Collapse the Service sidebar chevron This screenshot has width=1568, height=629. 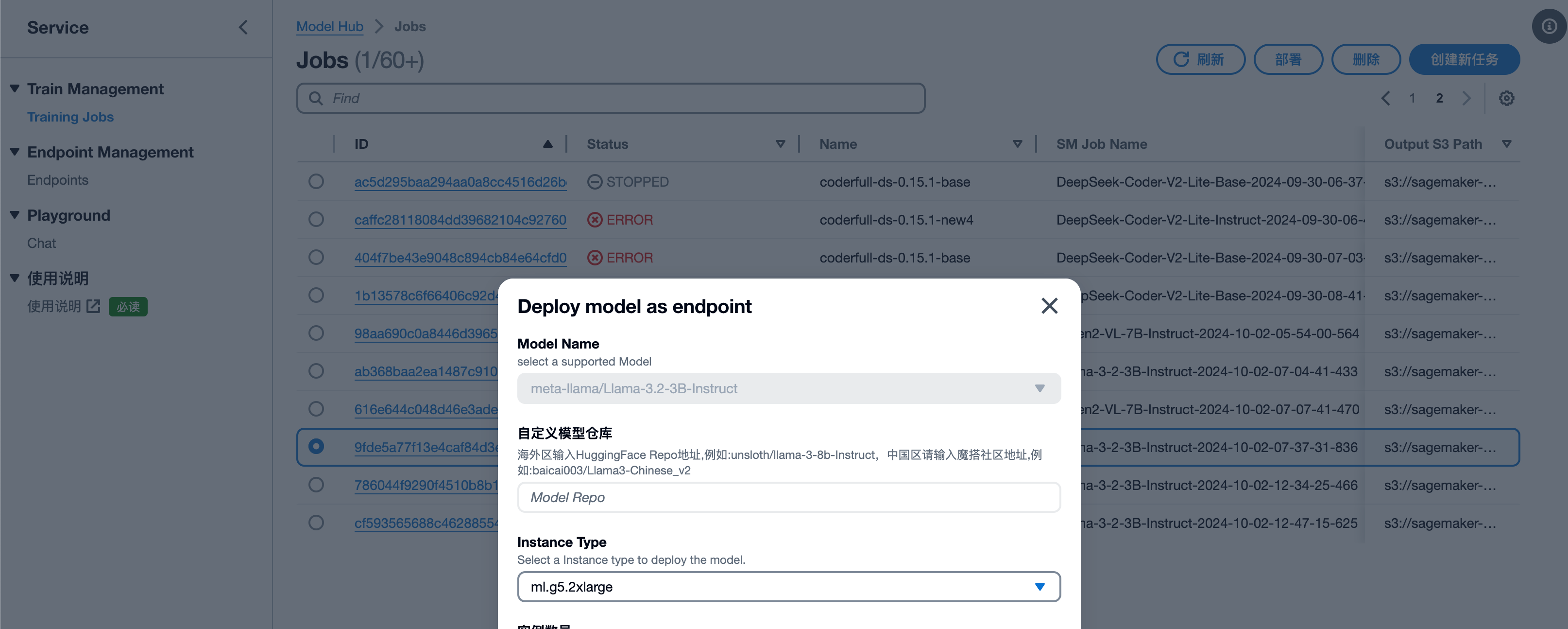243,27
